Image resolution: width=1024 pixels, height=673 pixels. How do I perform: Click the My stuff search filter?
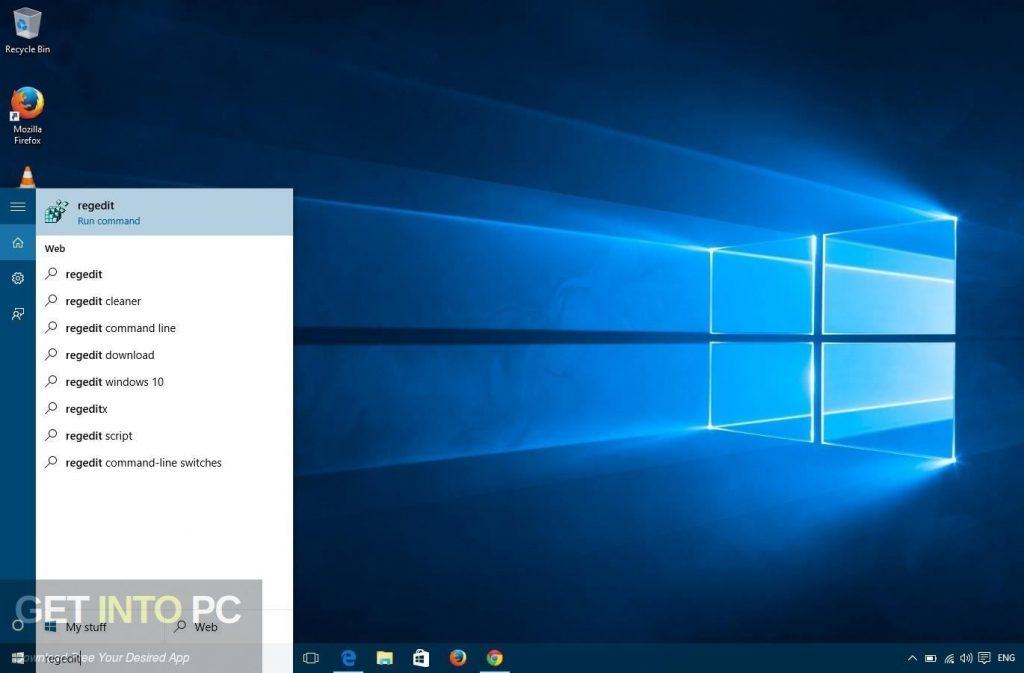[99, 627]
